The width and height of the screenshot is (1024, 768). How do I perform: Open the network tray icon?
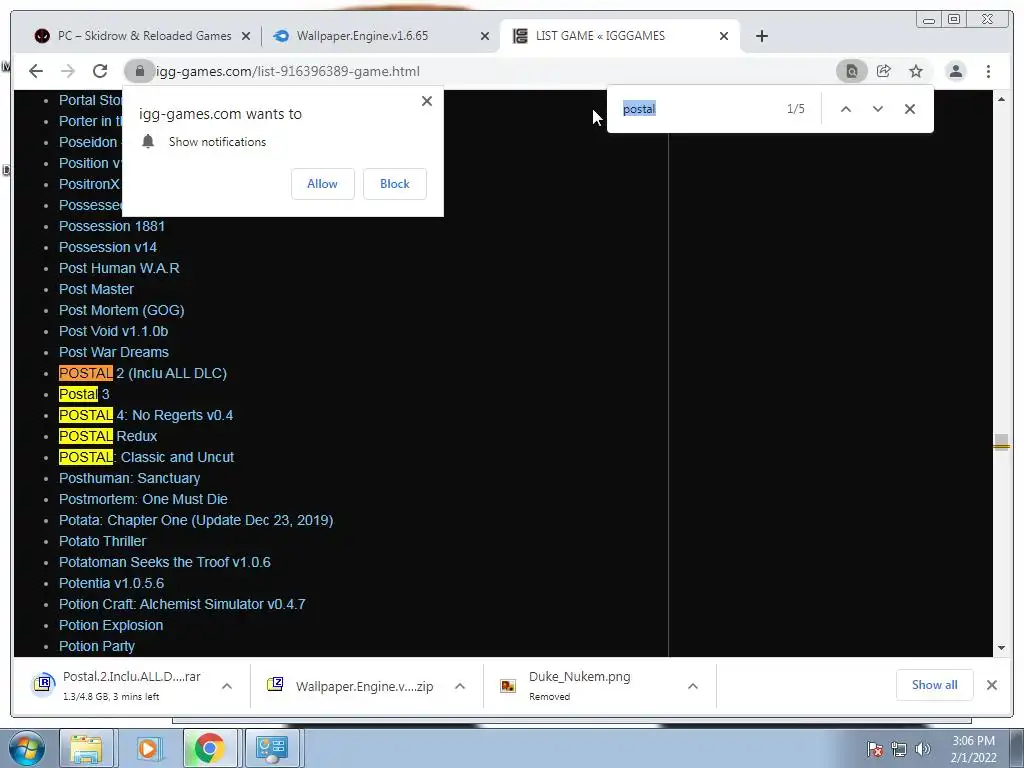(x=899, y=750)
